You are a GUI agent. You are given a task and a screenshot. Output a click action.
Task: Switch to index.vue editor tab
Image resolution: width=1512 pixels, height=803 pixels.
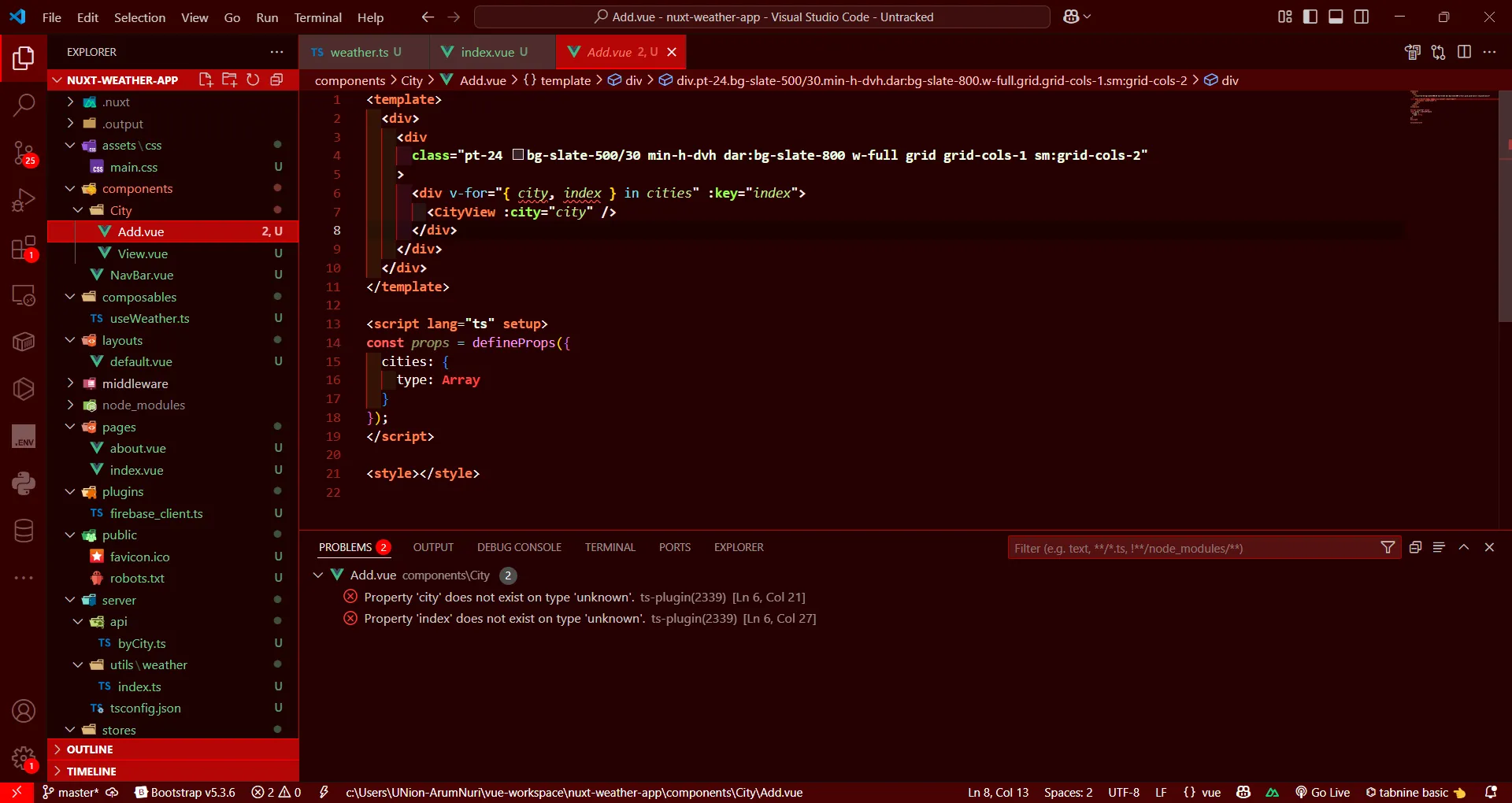click(x=493, y=52)
